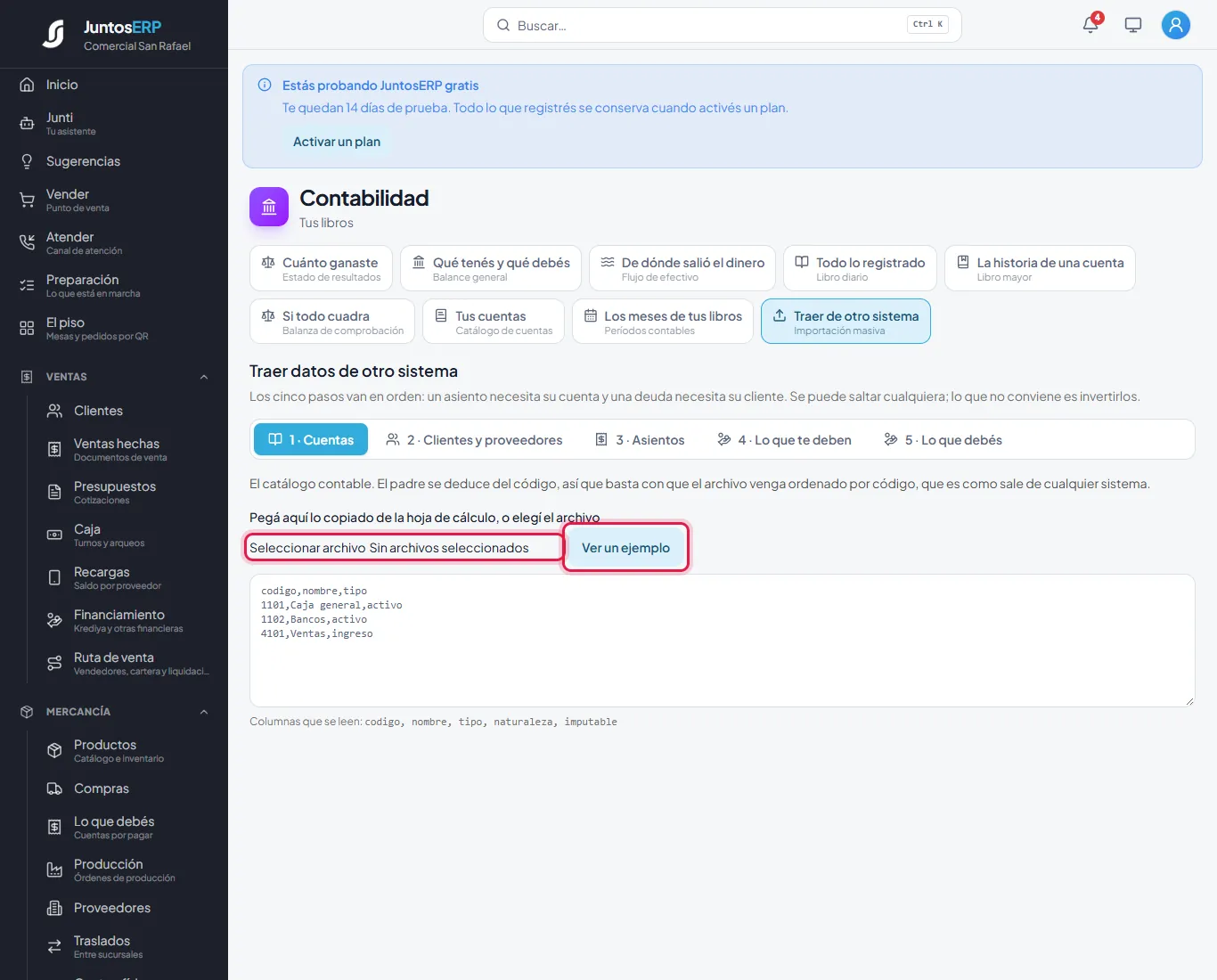Open Atender canal de atención
This screenshot has width=1217, height=980.
[114, 242]
